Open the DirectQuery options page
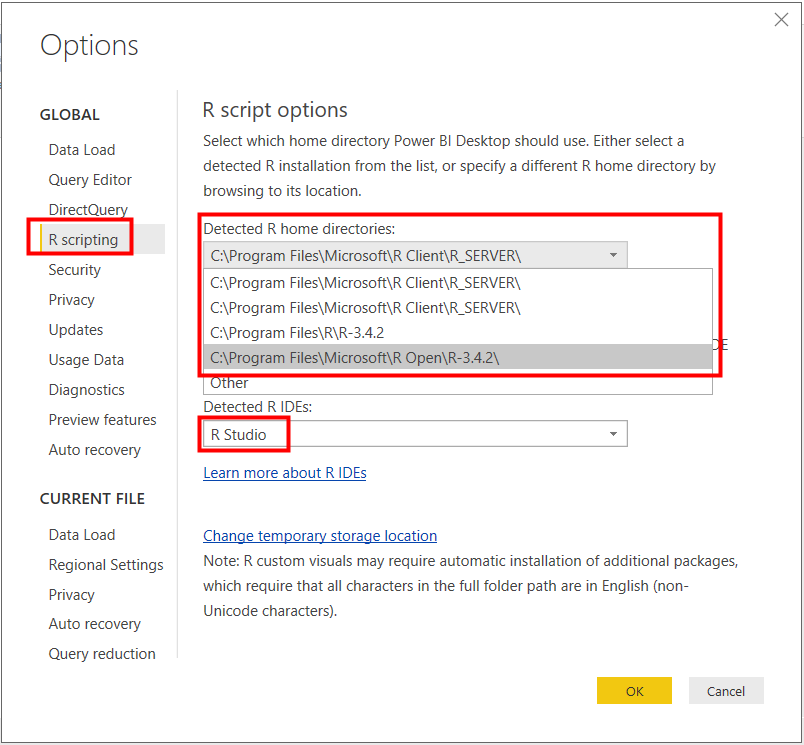 click(x=88, y=210)
